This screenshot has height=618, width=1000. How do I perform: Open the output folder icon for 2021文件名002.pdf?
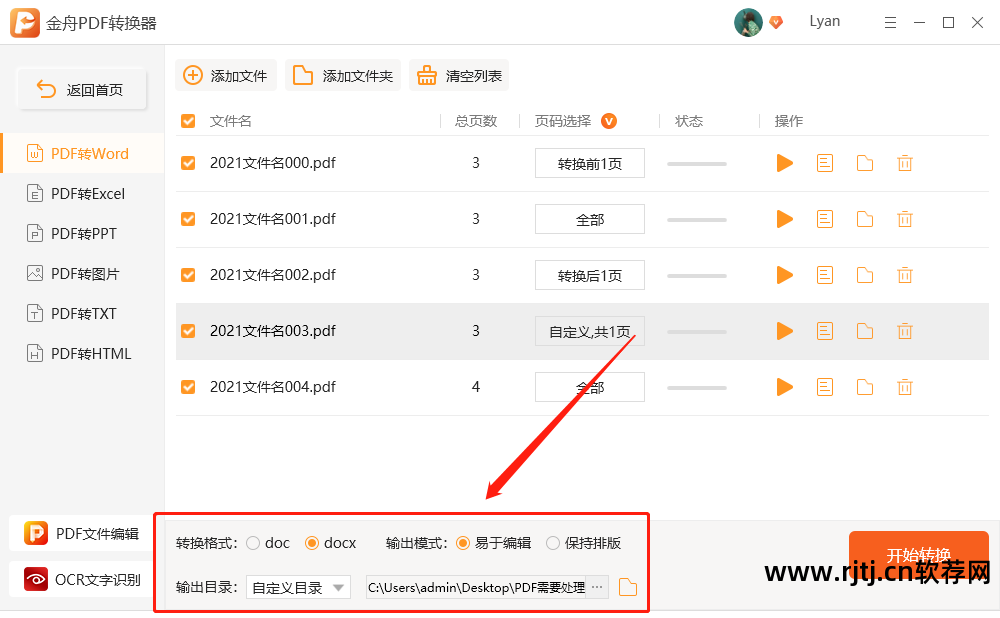[864, 274]
